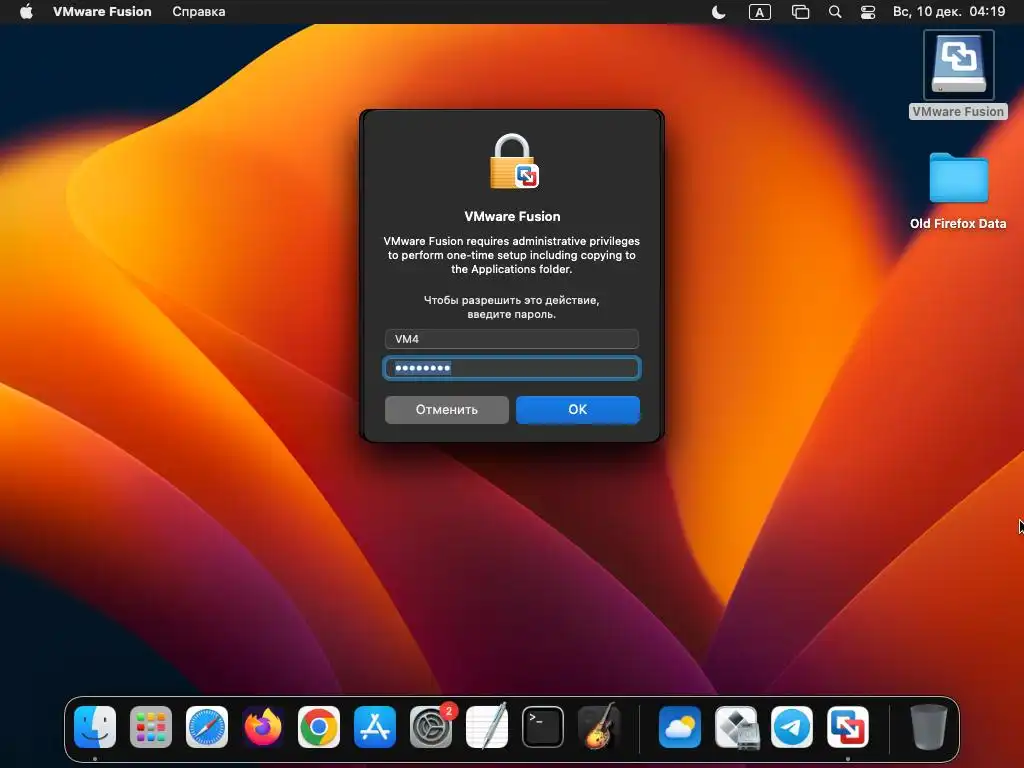Image resolution: width=1024 pixels, height=768 pixels.
Task: Click OK in the VMware Fusion dialog
Action: (x=577, y=409)
